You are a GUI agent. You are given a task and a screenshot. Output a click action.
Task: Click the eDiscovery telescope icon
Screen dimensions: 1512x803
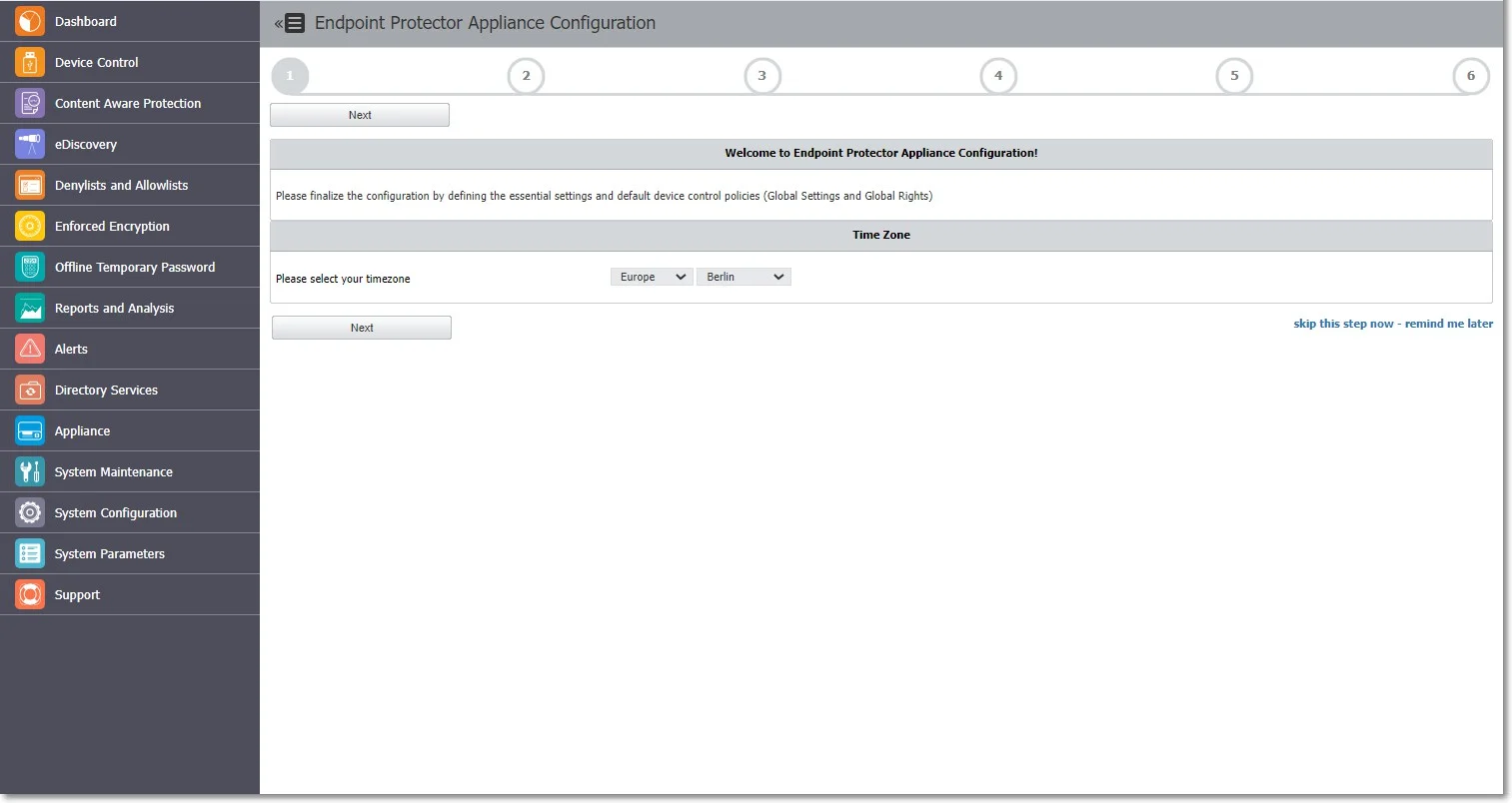pos(30,144)
